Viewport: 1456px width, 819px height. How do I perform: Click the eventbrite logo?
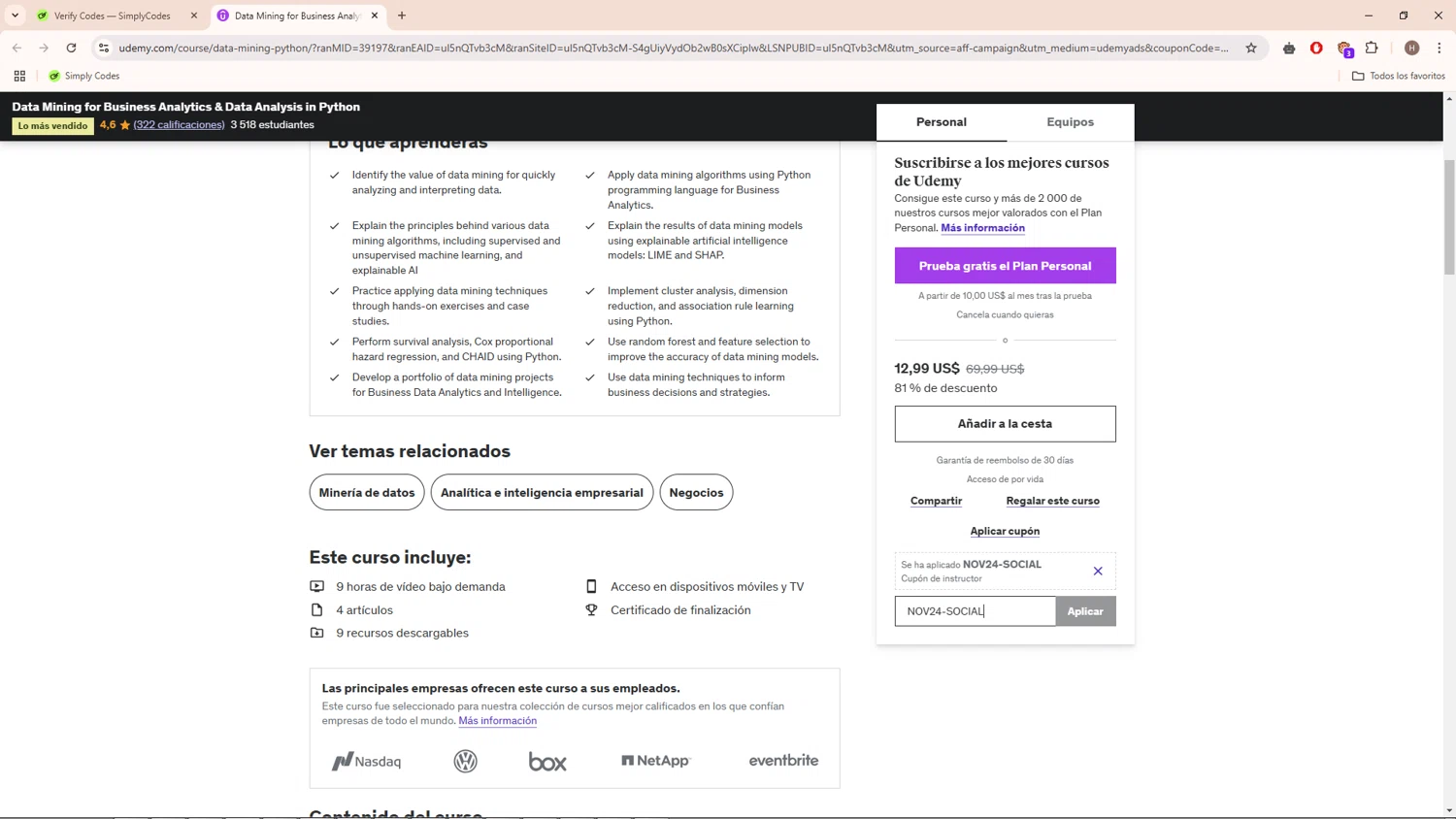(783, 761)
